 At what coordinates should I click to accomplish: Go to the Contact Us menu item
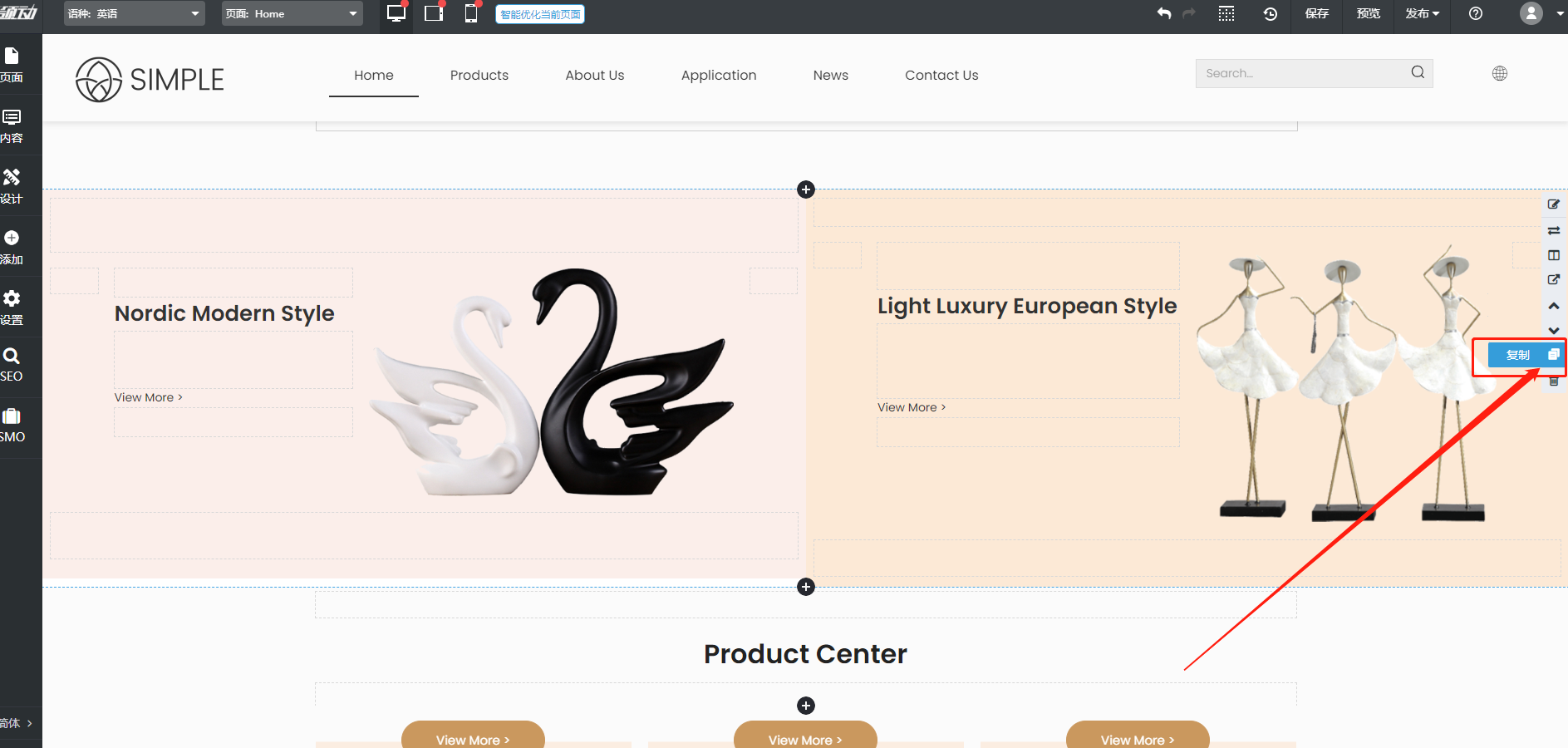(x=941, y=76)
